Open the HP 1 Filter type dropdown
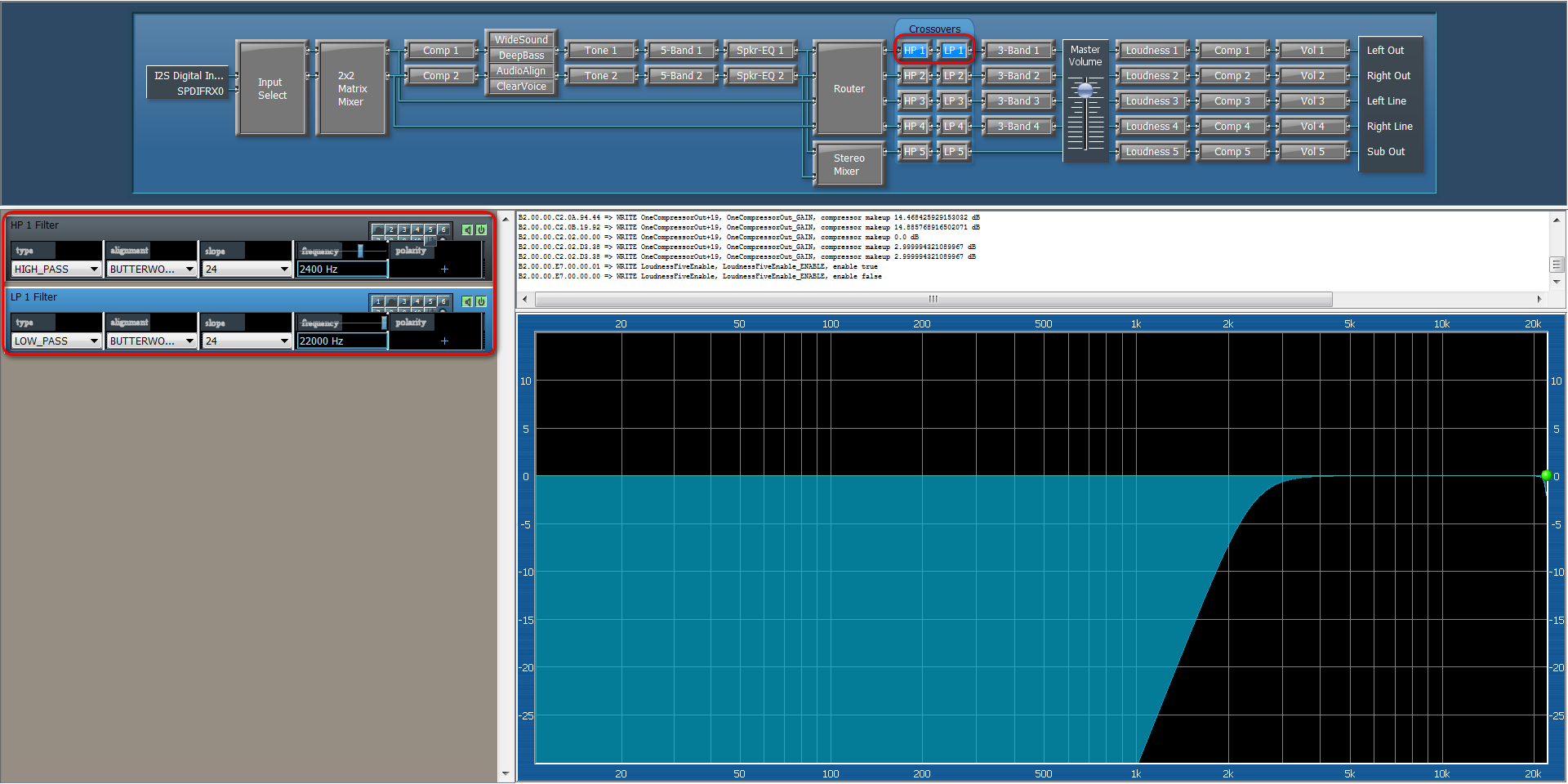Viewport: 1568px width, 784px height. pyautogui.click(x=56, y=269)
